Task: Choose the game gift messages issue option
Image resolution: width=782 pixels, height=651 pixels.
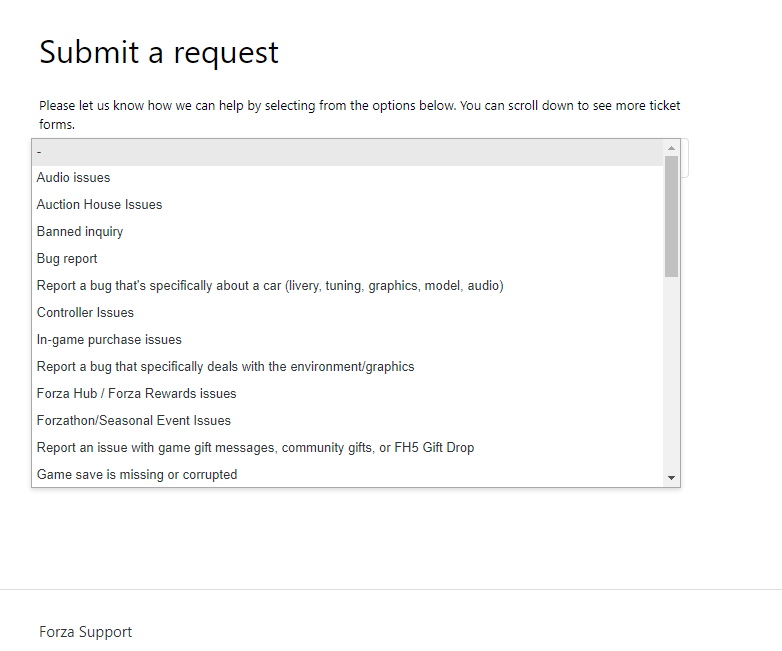Action: pos(255,448)
